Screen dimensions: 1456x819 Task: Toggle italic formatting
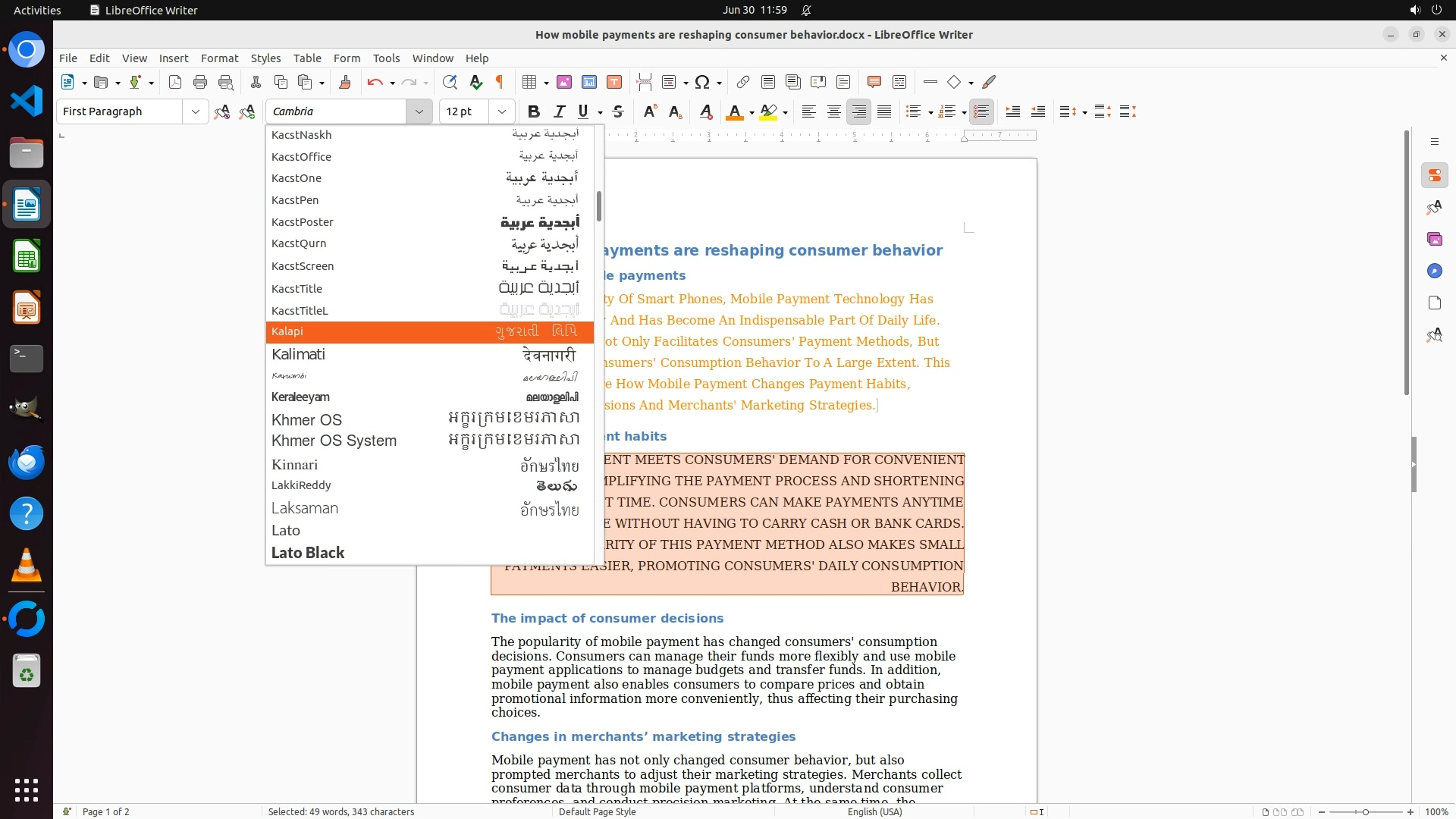[559, 111]
